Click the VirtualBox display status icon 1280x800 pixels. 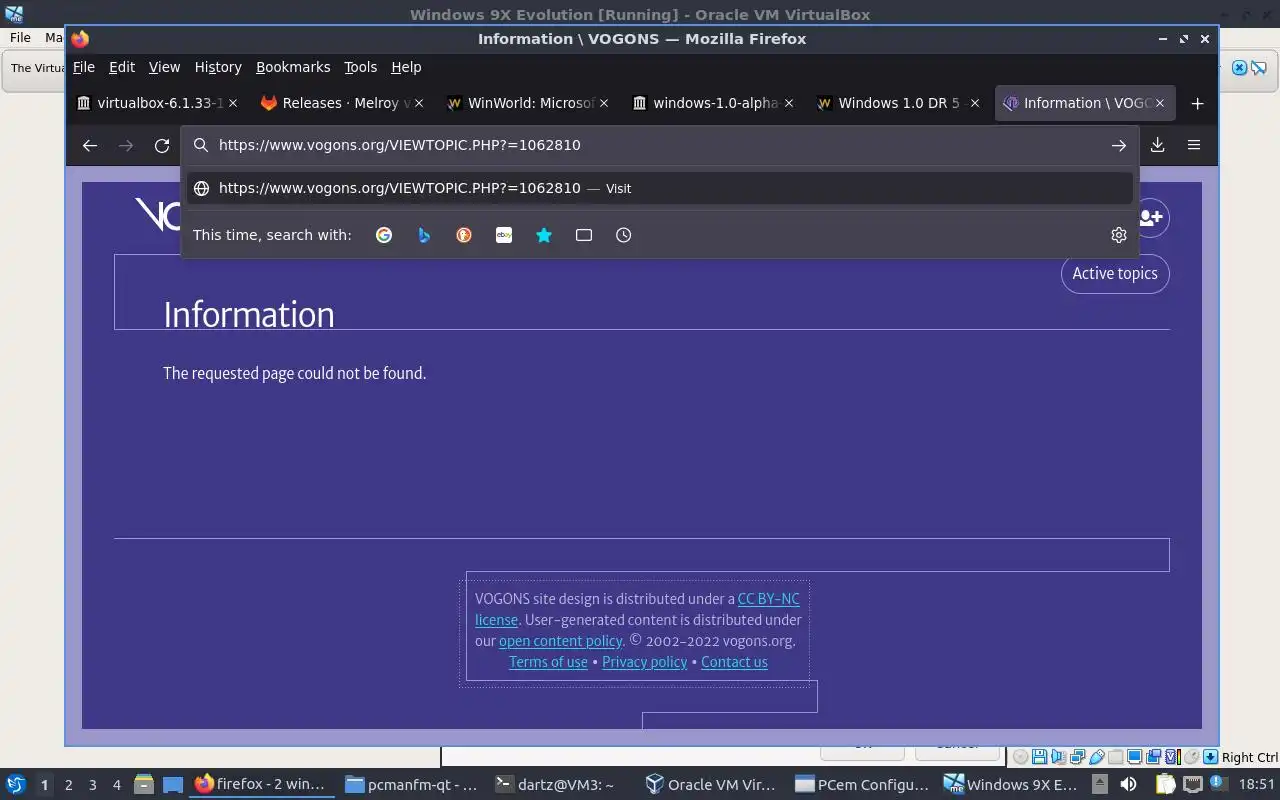(x=1135, y=757)
